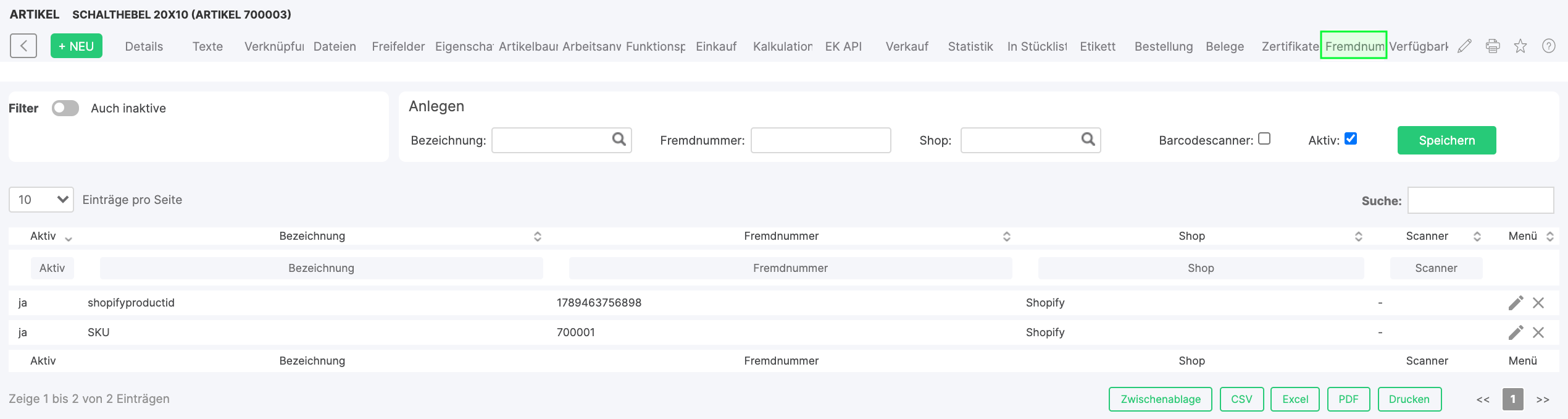Image resolution: width=1568 pixels, height=419 pixels.
Task: Click the shopifyproductid cell
Action: coord(131,303)
